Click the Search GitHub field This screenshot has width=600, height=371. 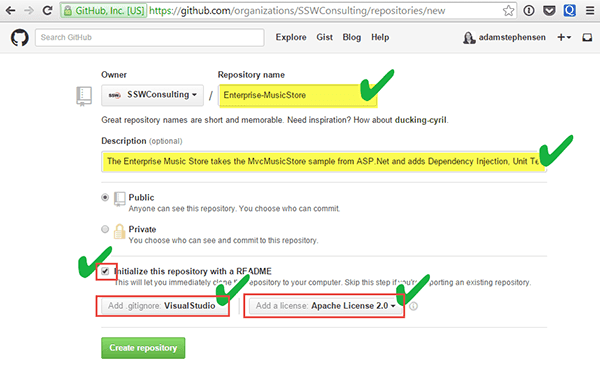(150, 37)
